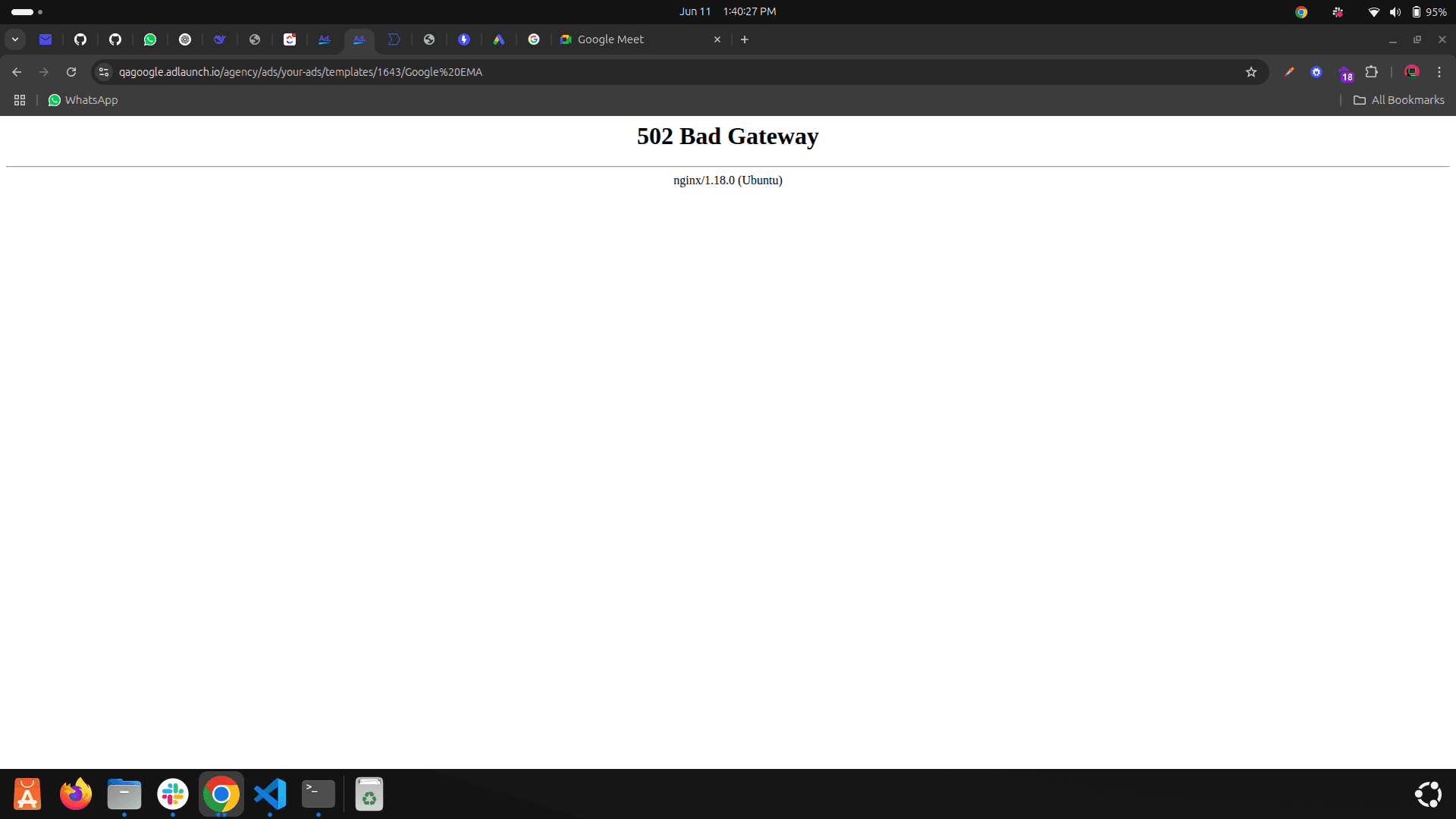Open the battery 95% indicator

click(1429, 11)
